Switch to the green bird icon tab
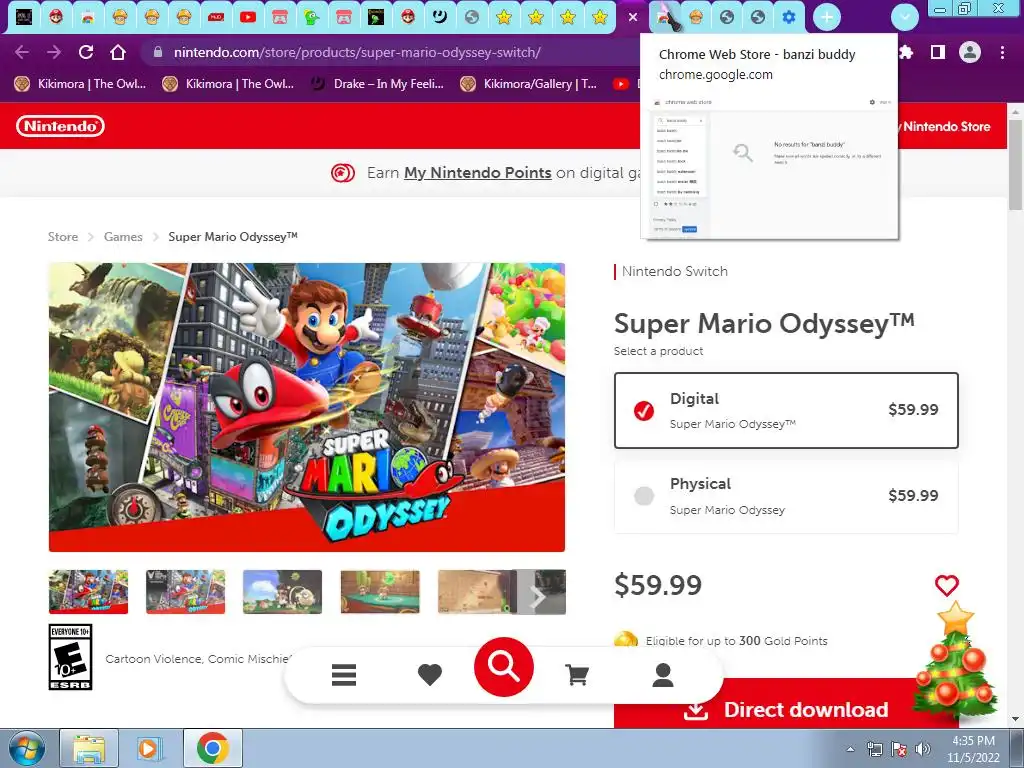Image resolution: width=1024 pixels, height=768 pixels. (312, 18)
